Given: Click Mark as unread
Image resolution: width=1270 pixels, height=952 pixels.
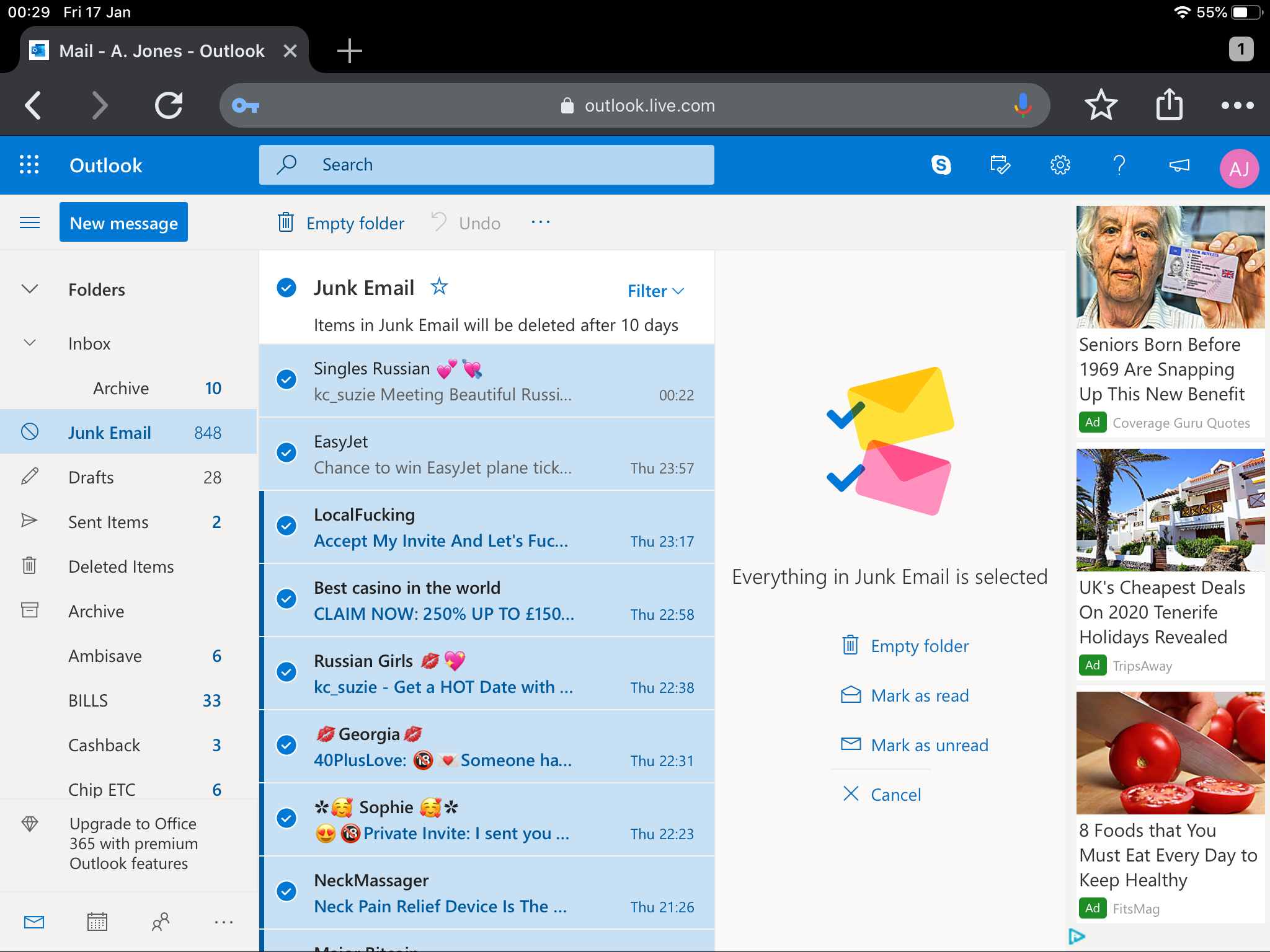Looking at the screenshot, I should (915, 744).
